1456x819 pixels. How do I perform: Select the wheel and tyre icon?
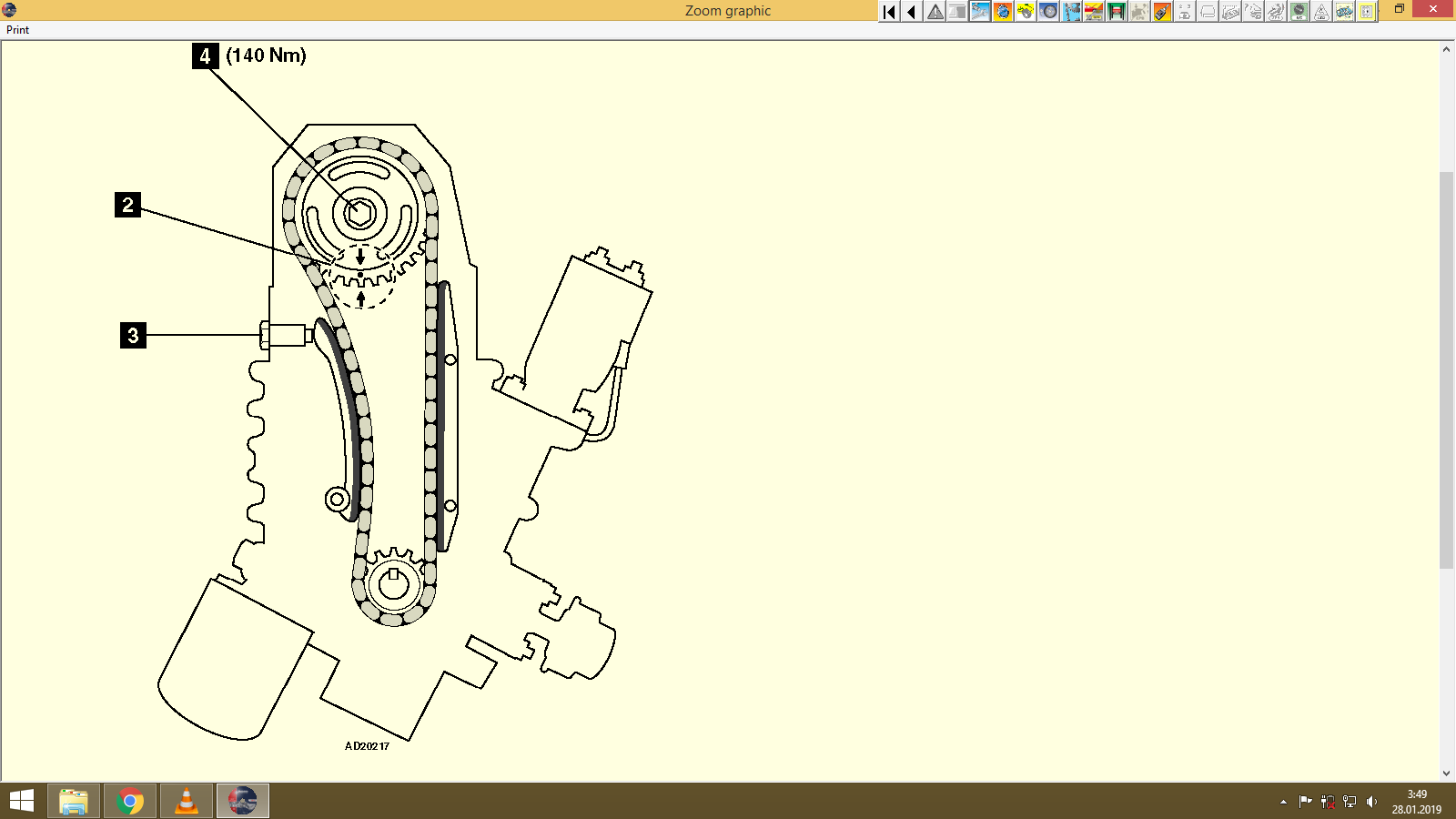coord(1047,12)
